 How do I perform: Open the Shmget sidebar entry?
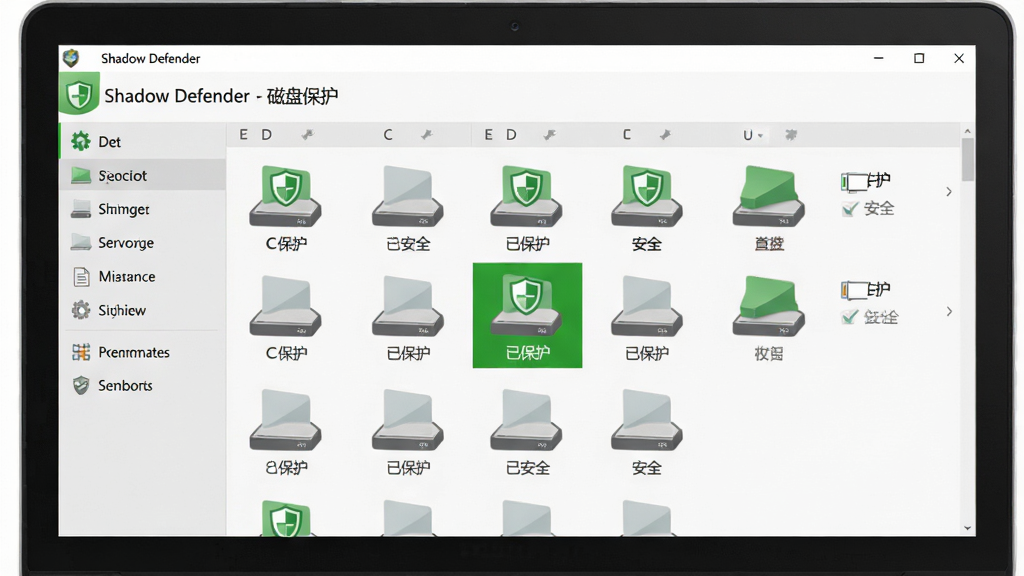pyautogui.click(x=142, y=209)
